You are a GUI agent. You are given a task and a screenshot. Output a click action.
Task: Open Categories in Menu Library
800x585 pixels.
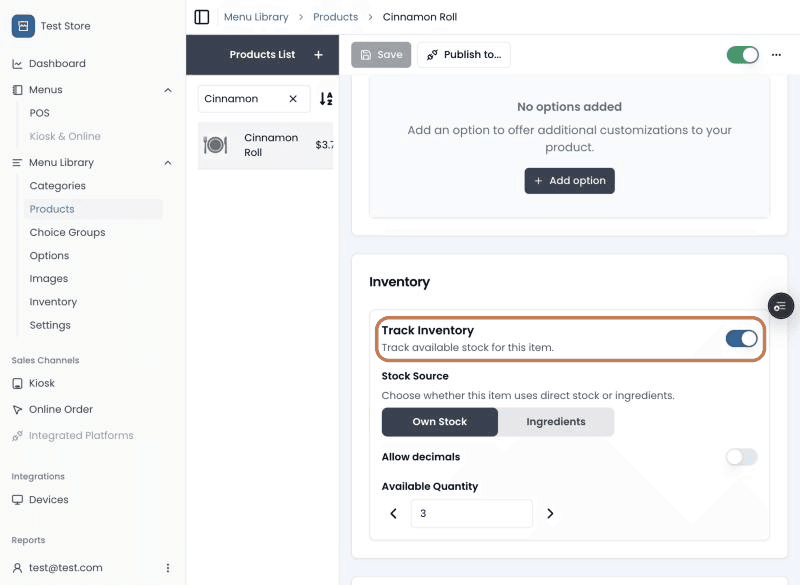(x=58, y=186)
